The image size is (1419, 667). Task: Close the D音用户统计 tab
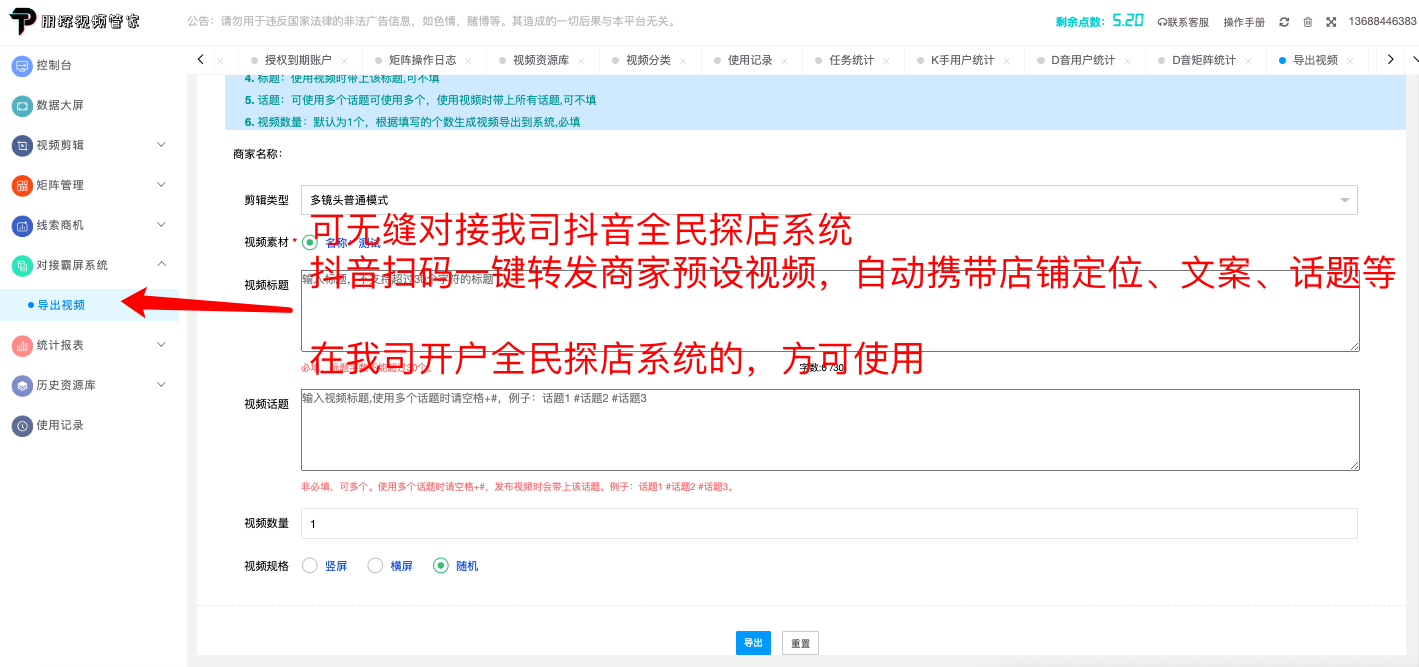(x=1128, y=61)
